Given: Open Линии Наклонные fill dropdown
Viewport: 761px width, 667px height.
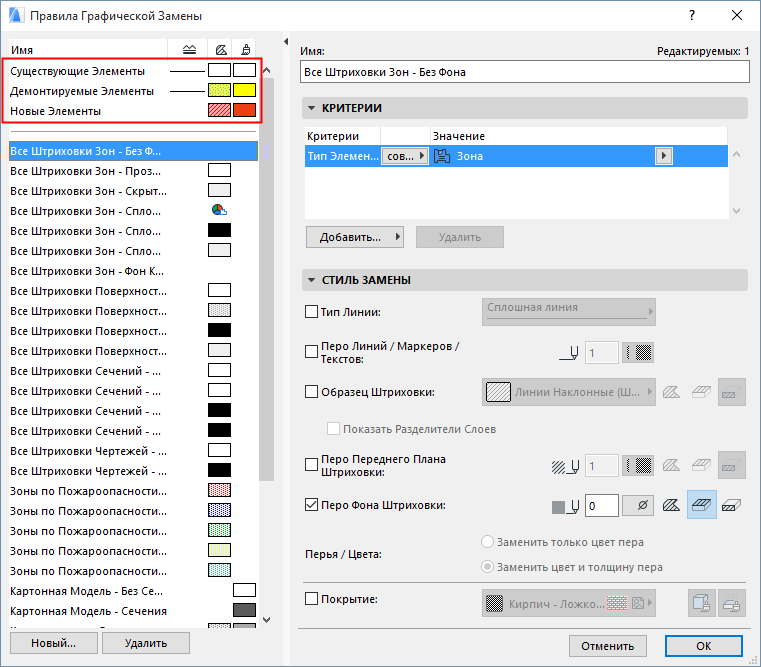Looking at the screenshot, I should point(568,392).
